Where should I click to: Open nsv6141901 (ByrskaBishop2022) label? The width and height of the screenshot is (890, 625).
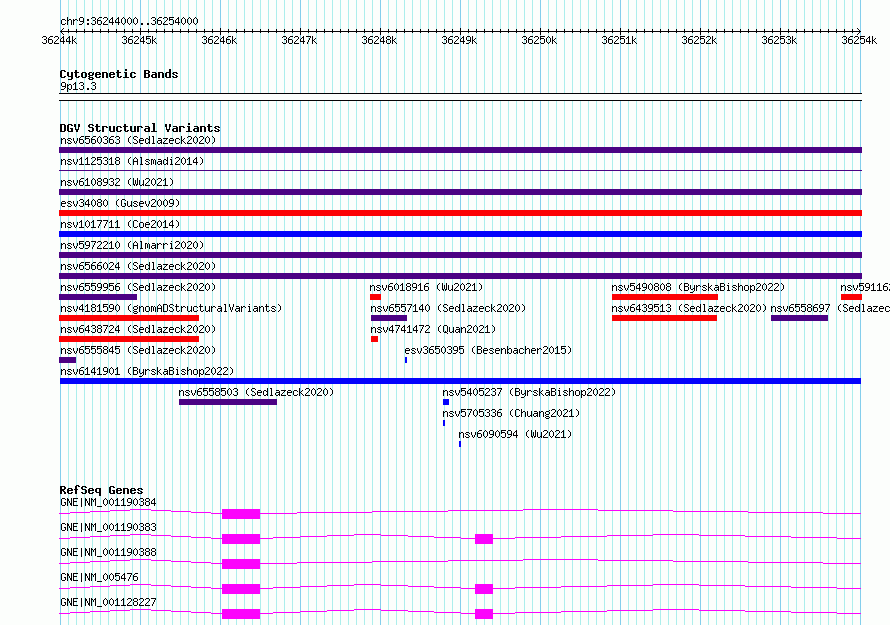click(147, 371)
